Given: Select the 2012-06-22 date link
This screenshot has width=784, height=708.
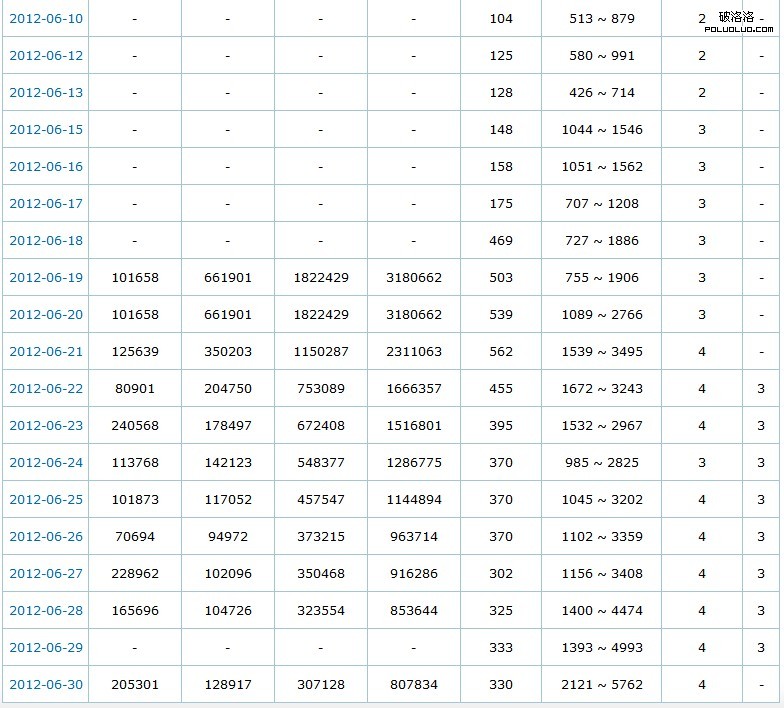Looking at the screenshot, I should [x=46, y=389].
